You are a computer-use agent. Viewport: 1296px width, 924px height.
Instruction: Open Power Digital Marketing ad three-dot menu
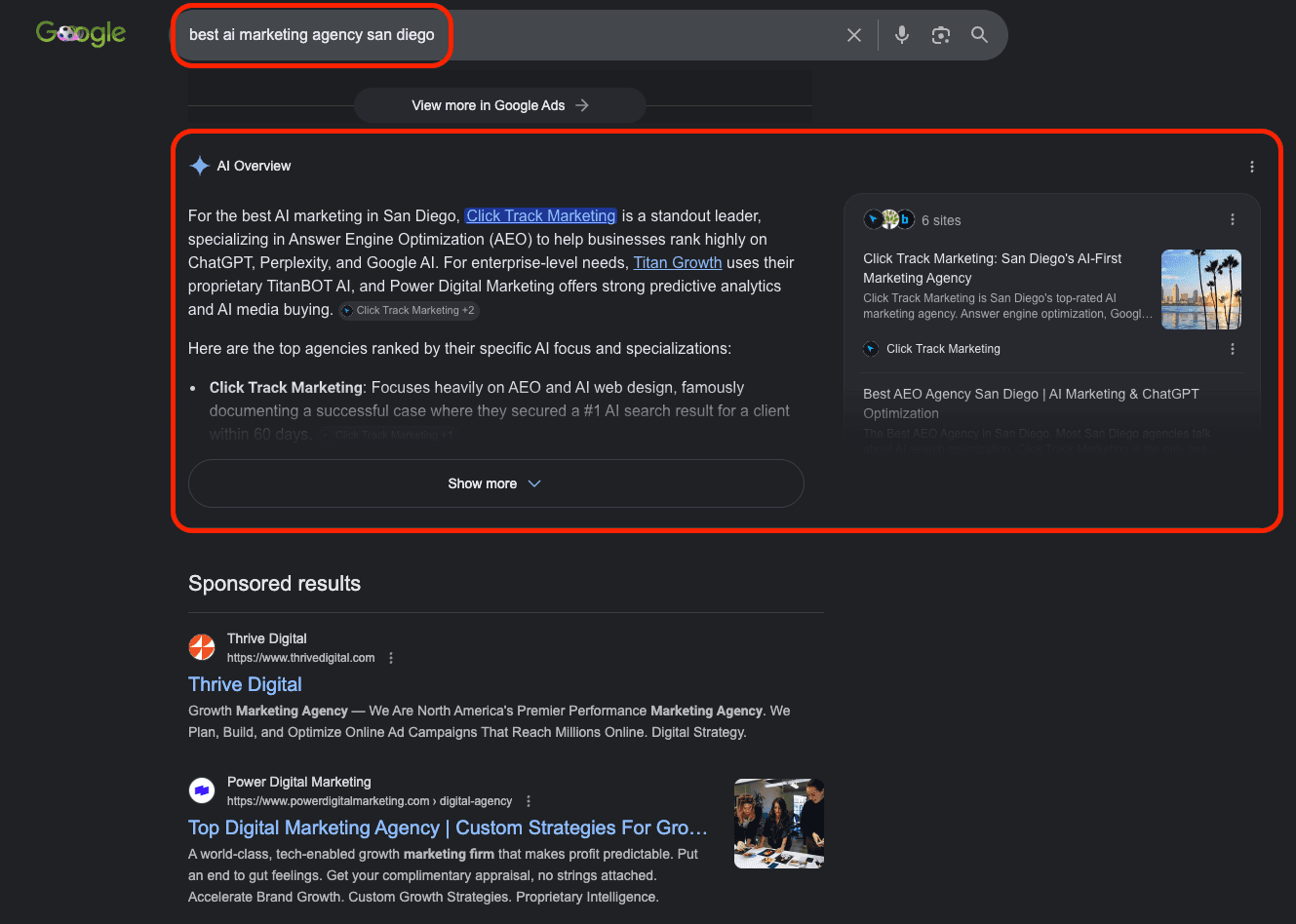(x=529, y=801)
